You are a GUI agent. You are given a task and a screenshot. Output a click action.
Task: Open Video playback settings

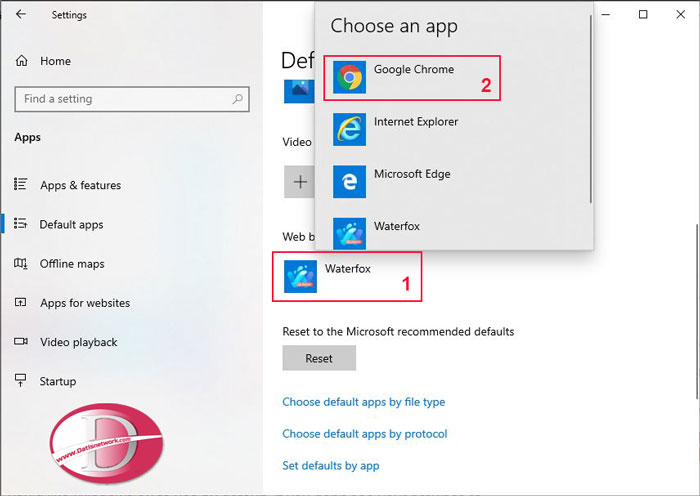point(79,342)
